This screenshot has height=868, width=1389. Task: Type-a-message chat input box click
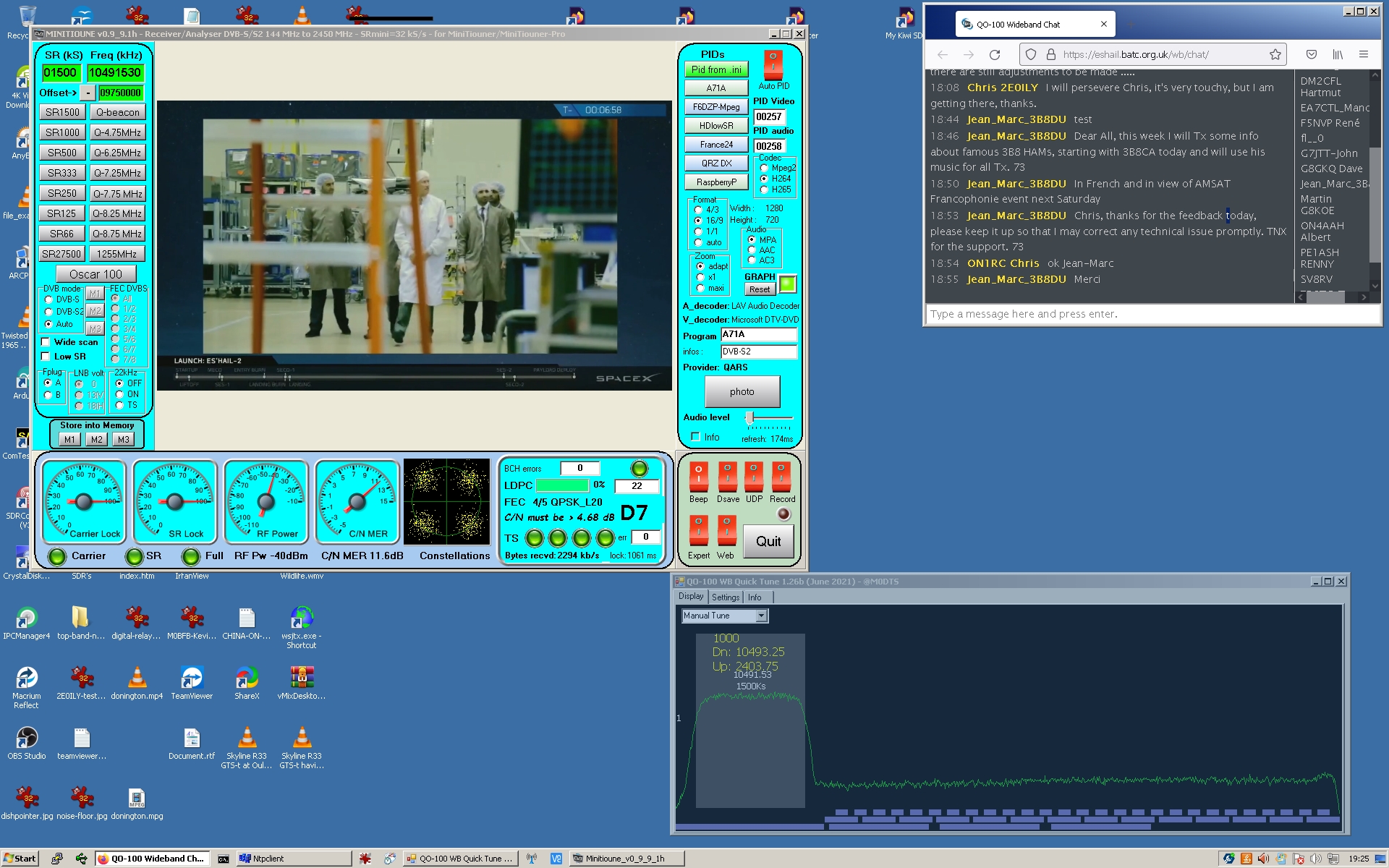coord(1152,314)
